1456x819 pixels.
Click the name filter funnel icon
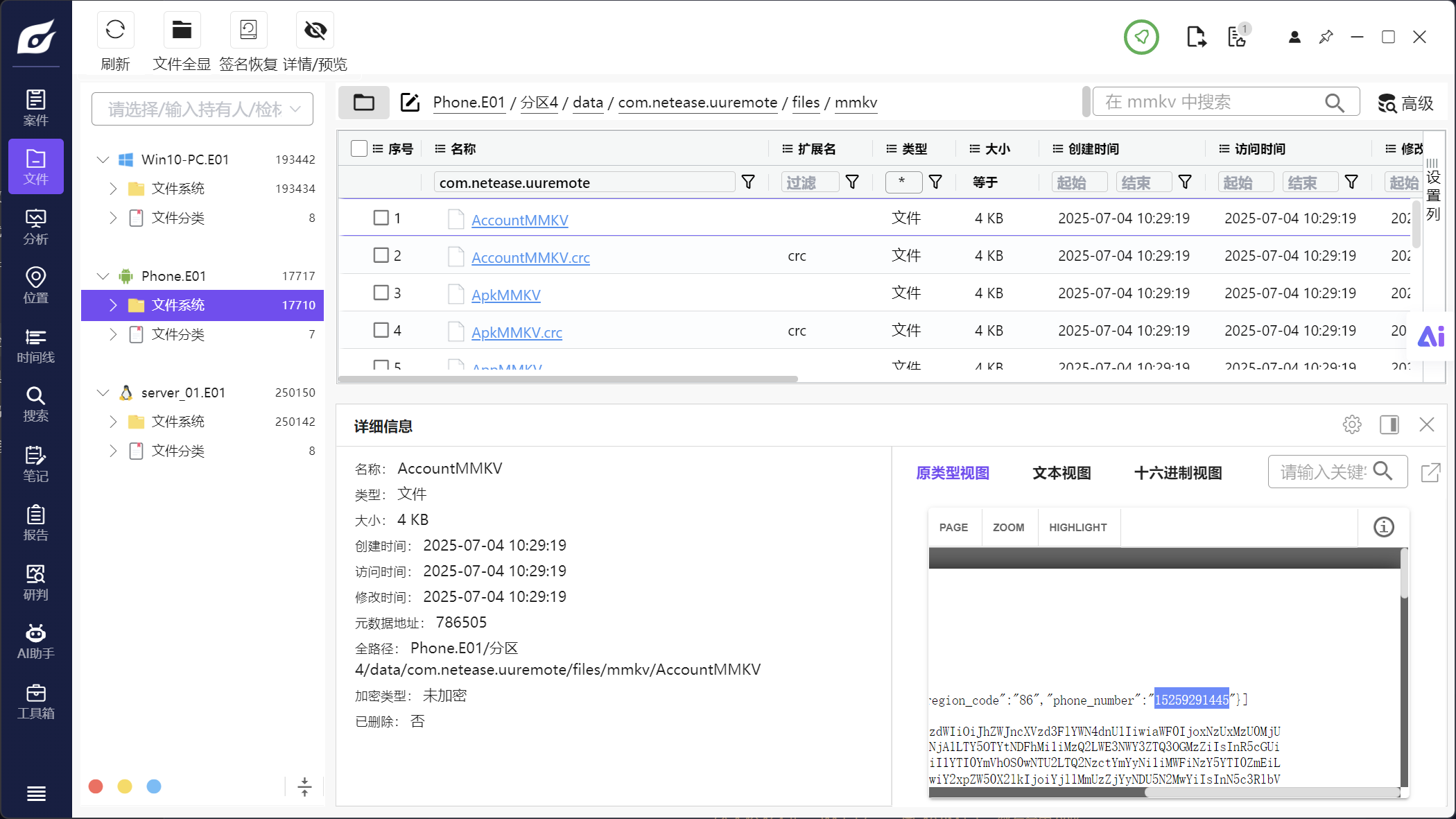point(749,182)
